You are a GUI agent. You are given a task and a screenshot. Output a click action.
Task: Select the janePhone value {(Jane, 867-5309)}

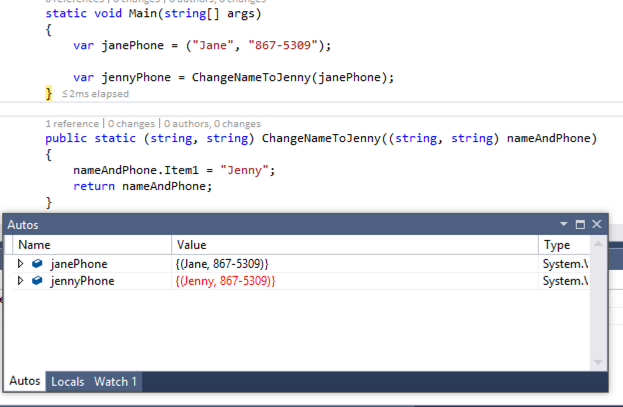[222, 264]
